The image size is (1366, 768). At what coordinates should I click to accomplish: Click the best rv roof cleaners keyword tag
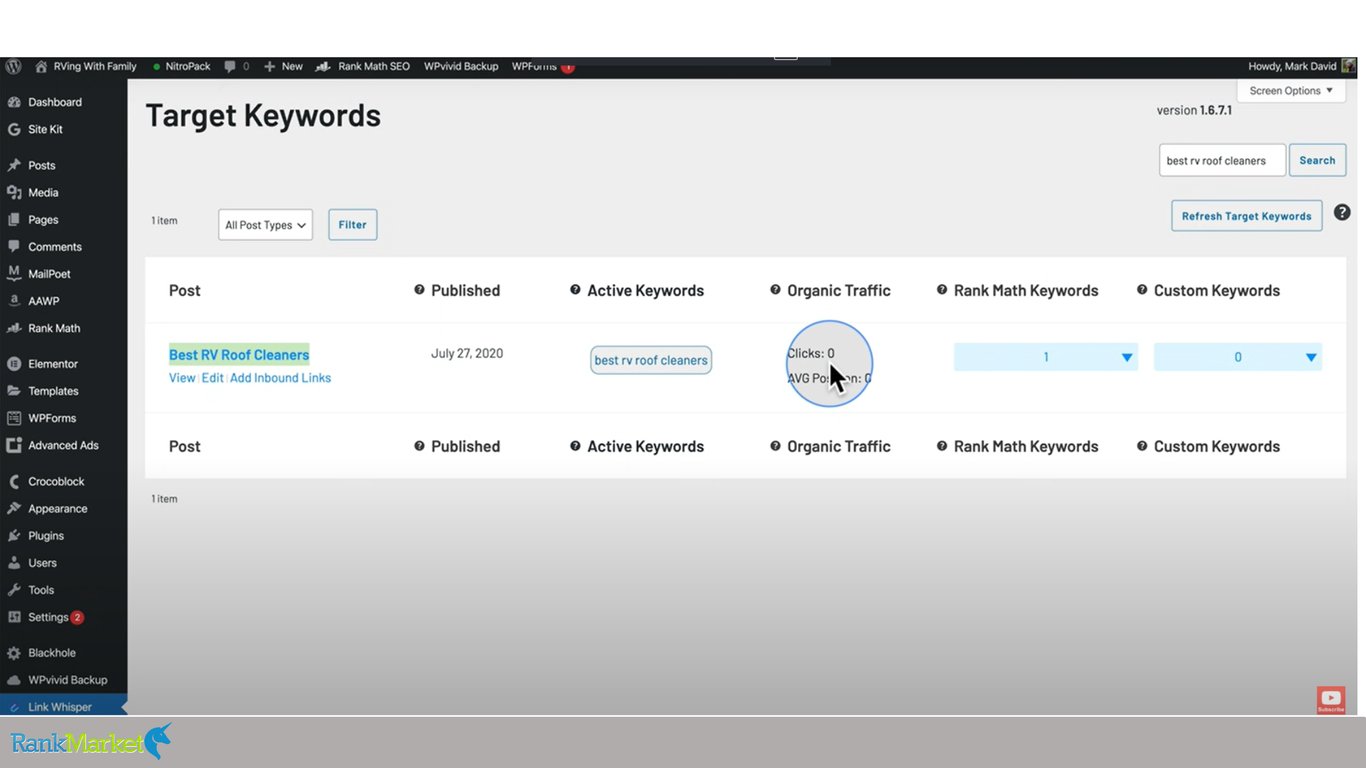[x=651, y=360]
